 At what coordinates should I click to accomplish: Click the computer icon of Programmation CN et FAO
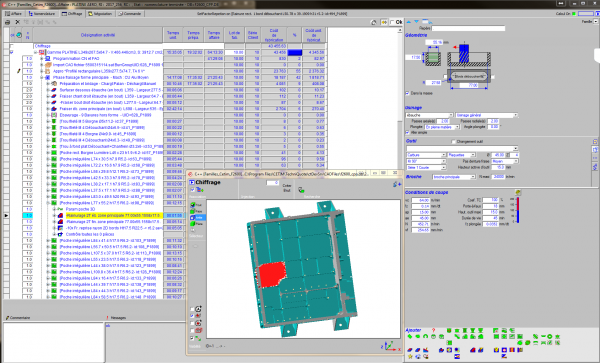tap(47, 59)
